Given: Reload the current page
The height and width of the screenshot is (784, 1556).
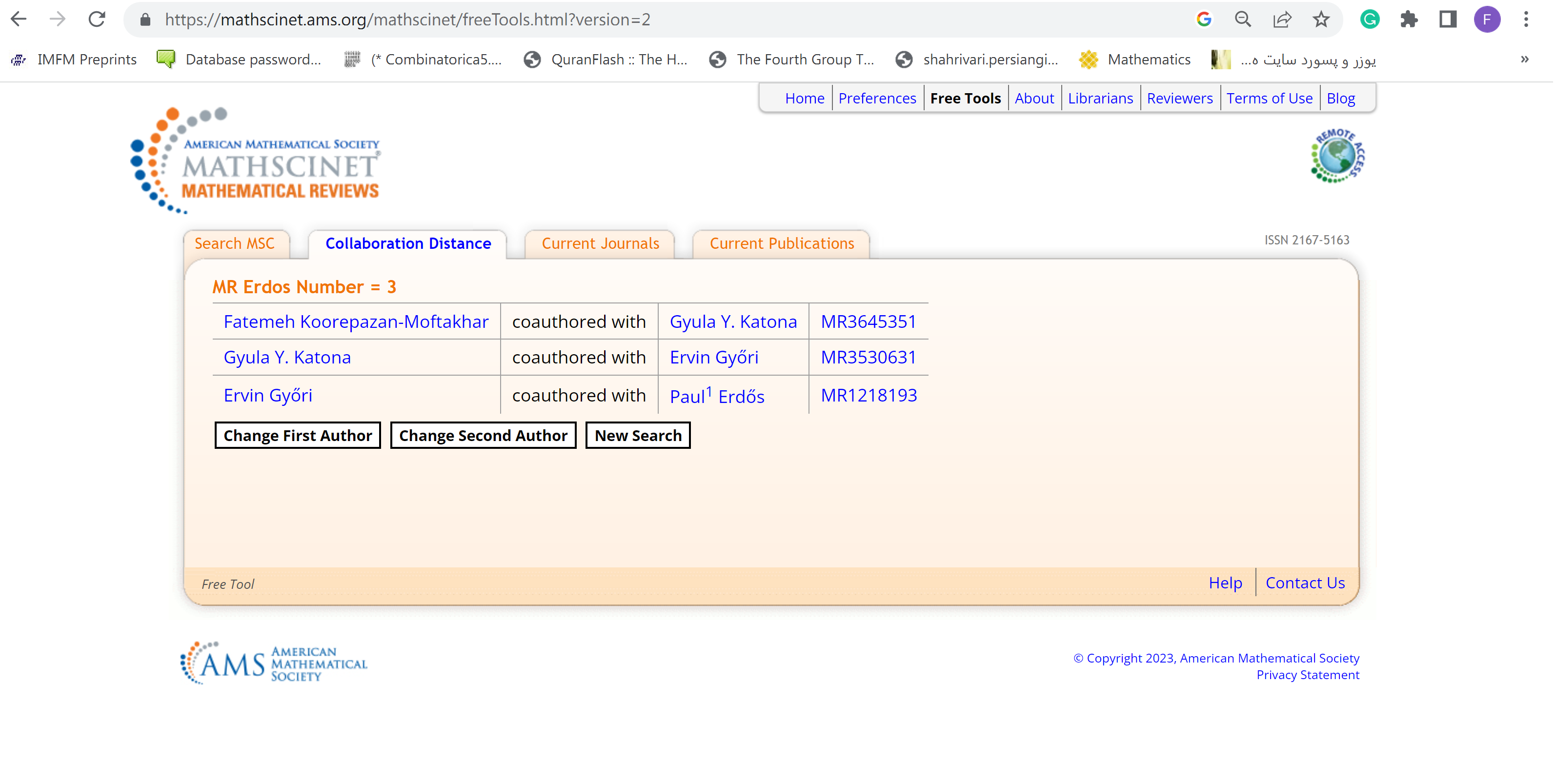Looking at the screenshot, I should click(97, 20).
